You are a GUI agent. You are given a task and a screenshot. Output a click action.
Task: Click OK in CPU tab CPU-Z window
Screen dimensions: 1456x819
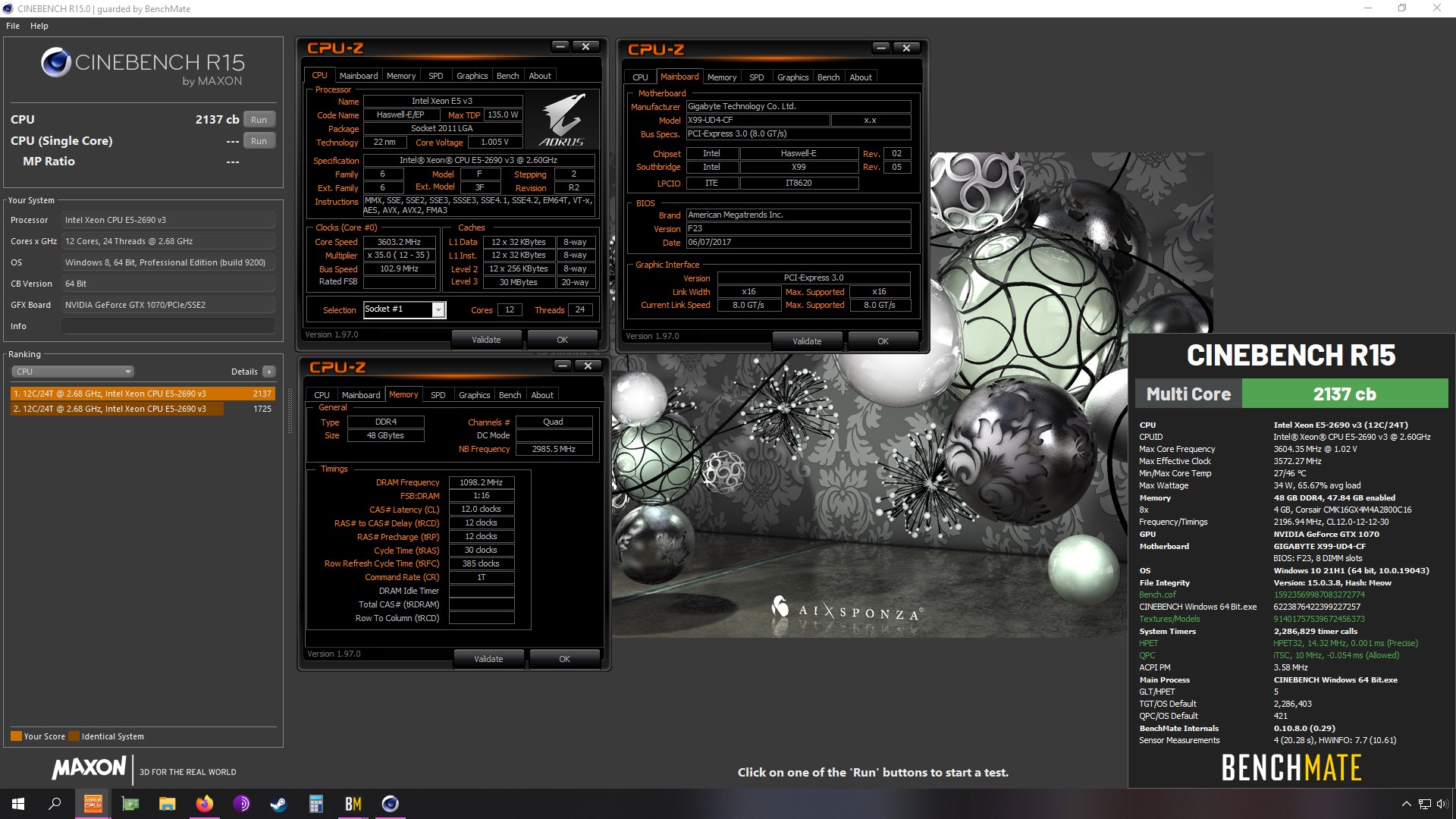click(562, 340)
